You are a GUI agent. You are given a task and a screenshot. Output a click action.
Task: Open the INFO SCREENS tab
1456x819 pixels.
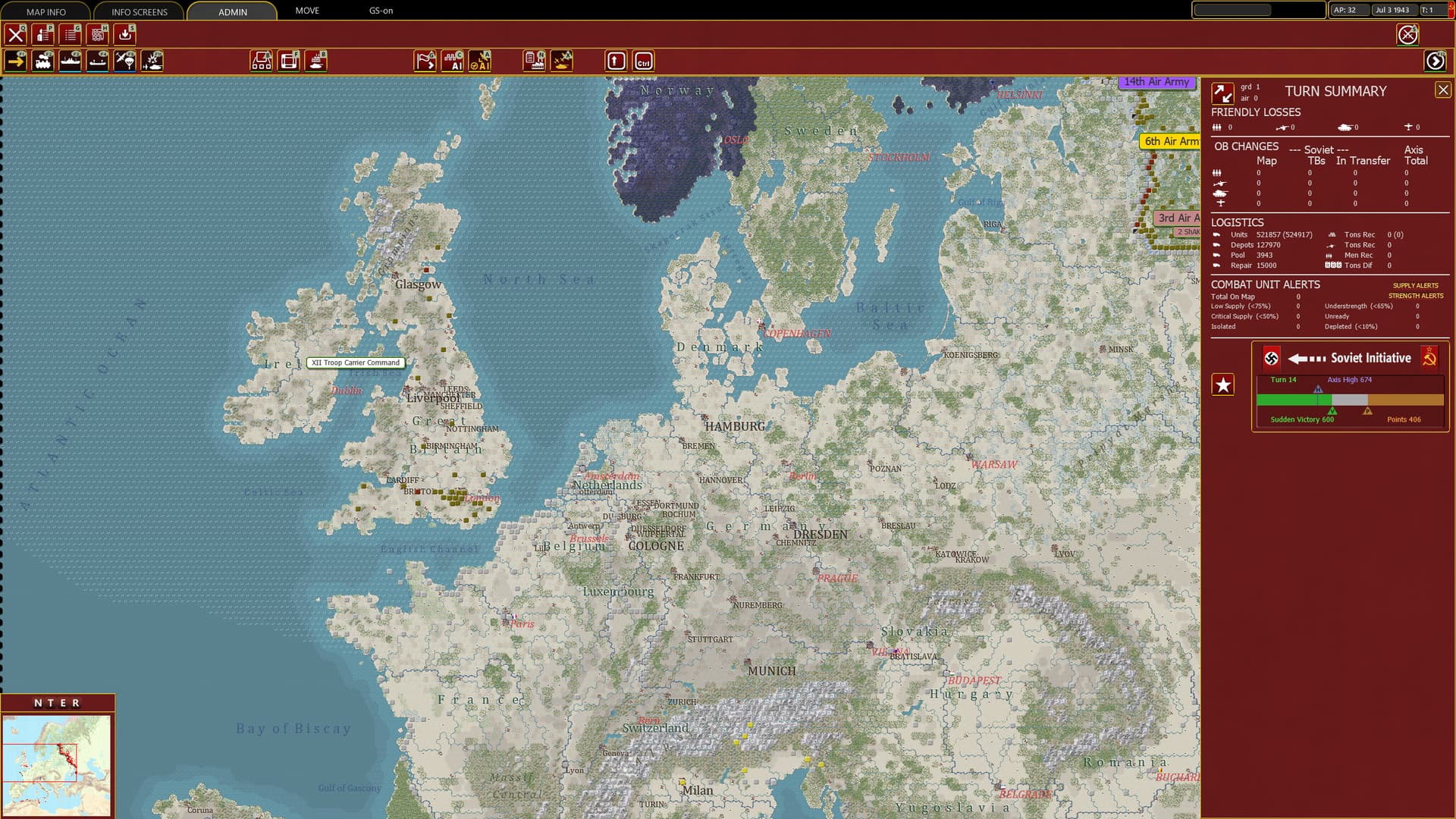coord(140,11)
